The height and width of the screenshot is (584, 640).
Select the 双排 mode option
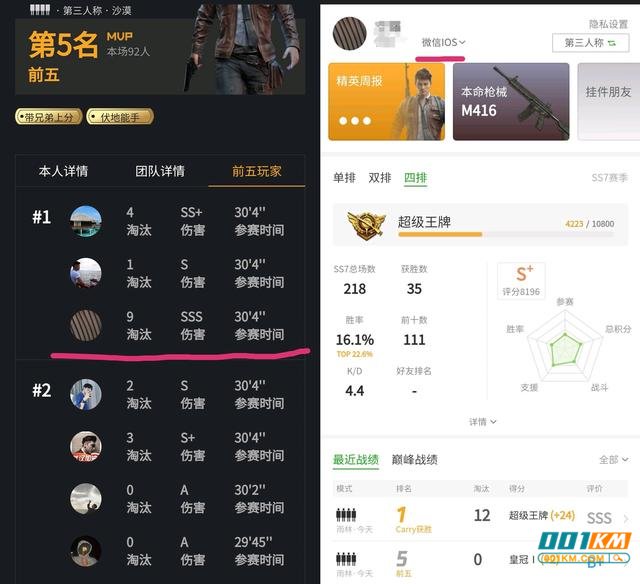(380, 178)
